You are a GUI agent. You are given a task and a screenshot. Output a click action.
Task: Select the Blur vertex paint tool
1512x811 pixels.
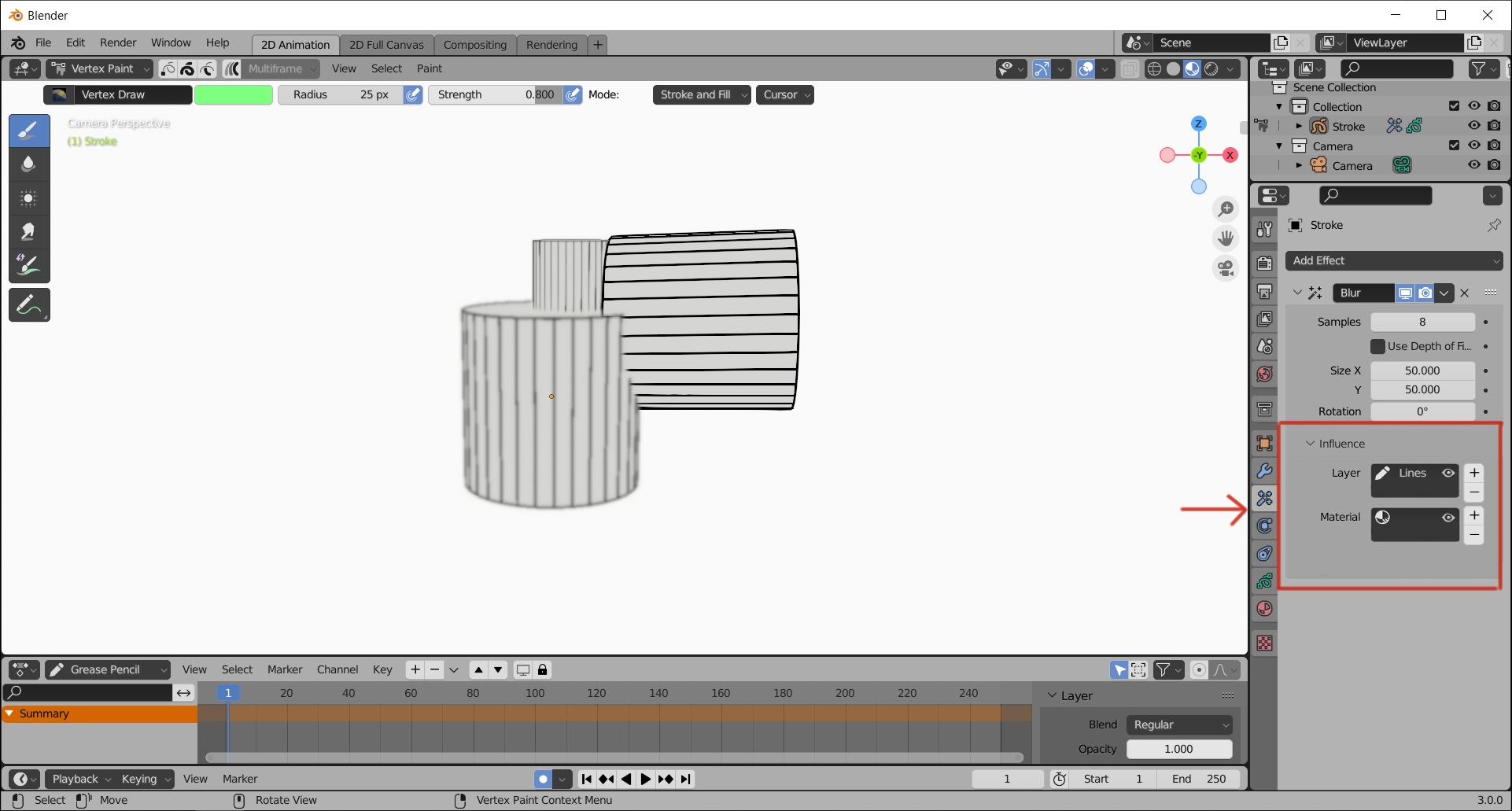tap(29, 164)
